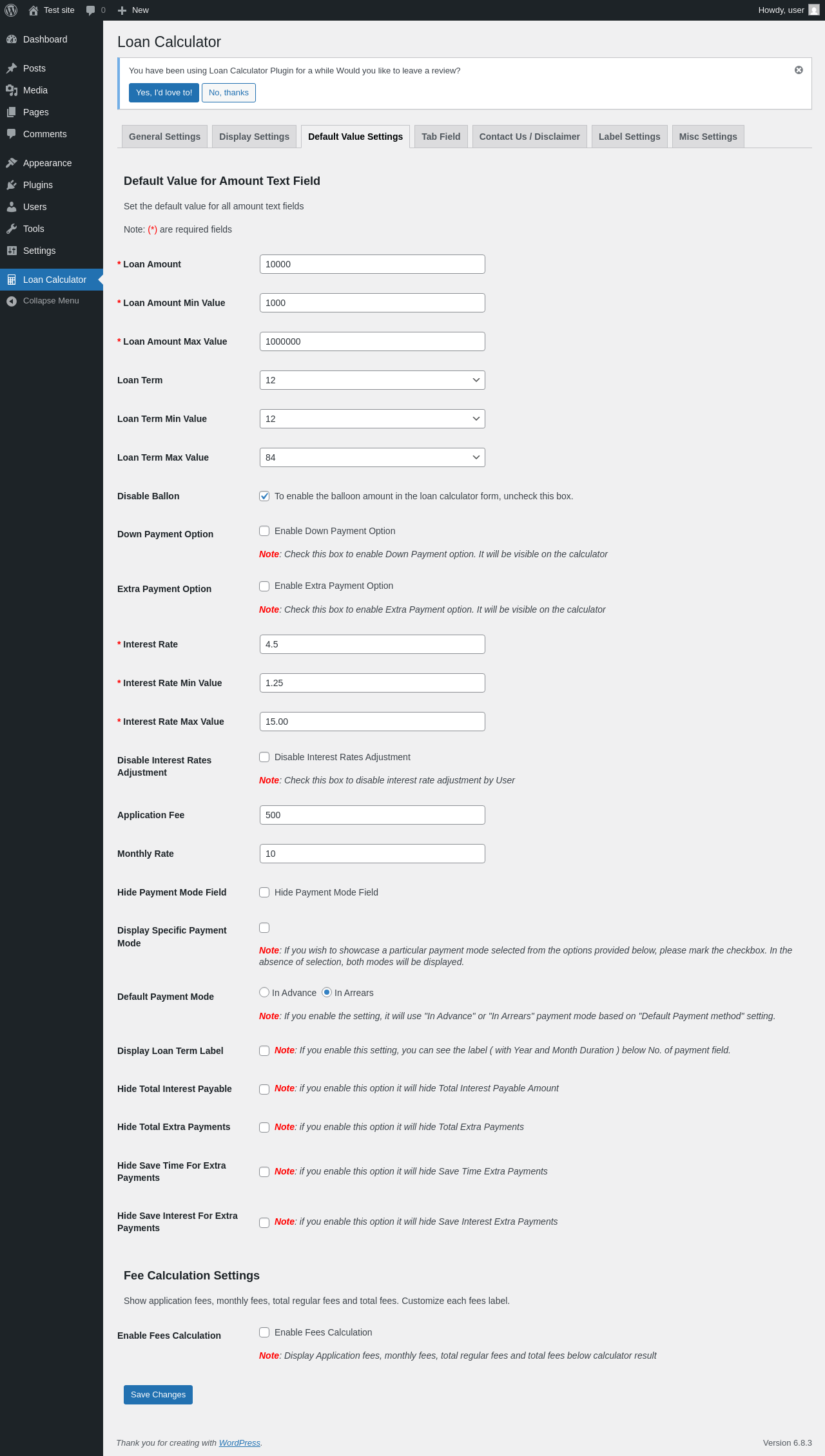Open the Loan Term Max Value dropdown
825x1456 pixels.
click(x=372, y=457)
